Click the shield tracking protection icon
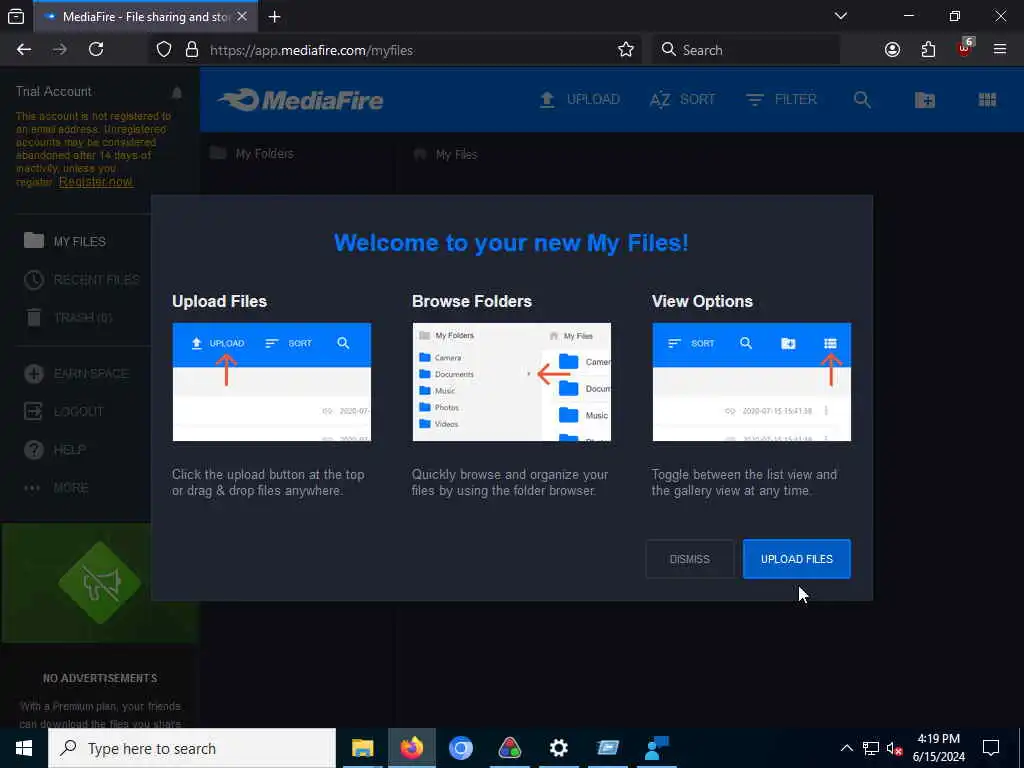Screen dimensions: 1024x768 [164, 50]
